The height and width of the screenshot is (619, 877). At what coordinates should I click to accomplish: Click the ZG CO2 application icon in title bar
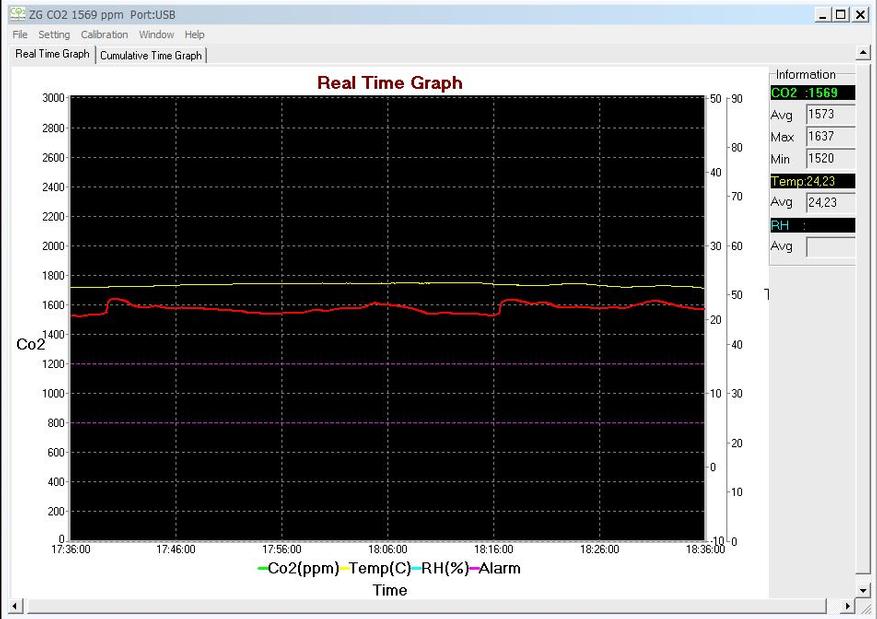click(x=17, y=14)
